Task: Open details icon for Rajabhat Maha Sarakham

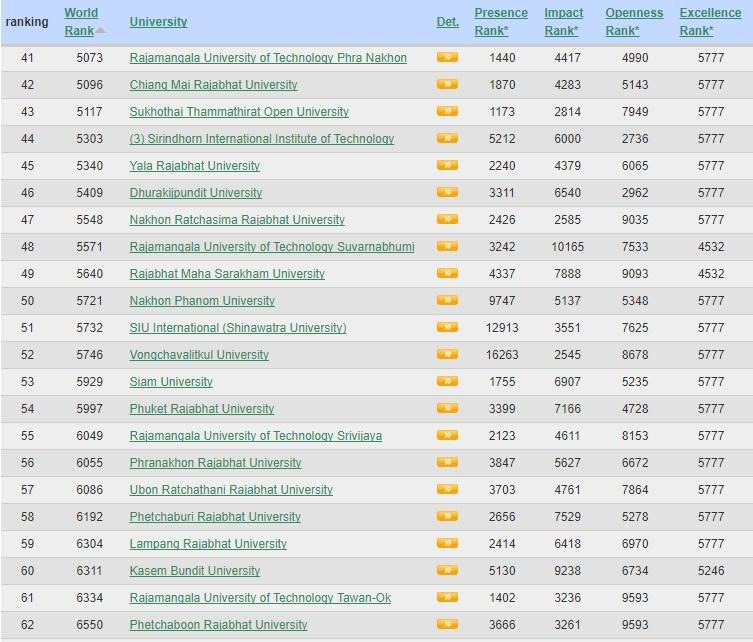Action: pos(447,273)
